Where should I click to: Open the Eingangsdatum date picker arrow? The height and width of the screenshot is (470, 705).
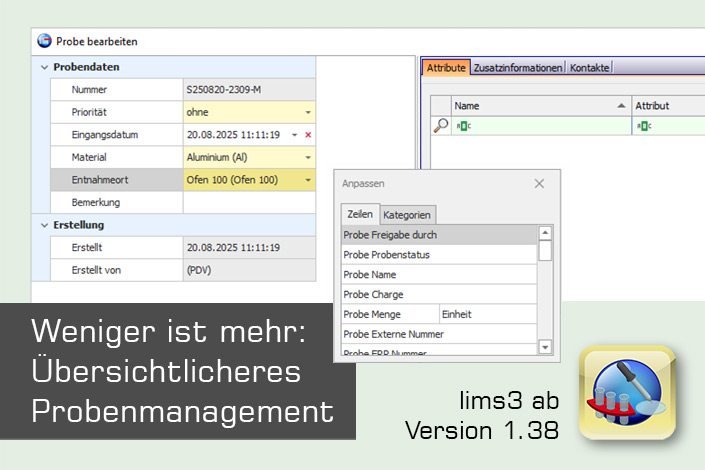pos(295,134)
